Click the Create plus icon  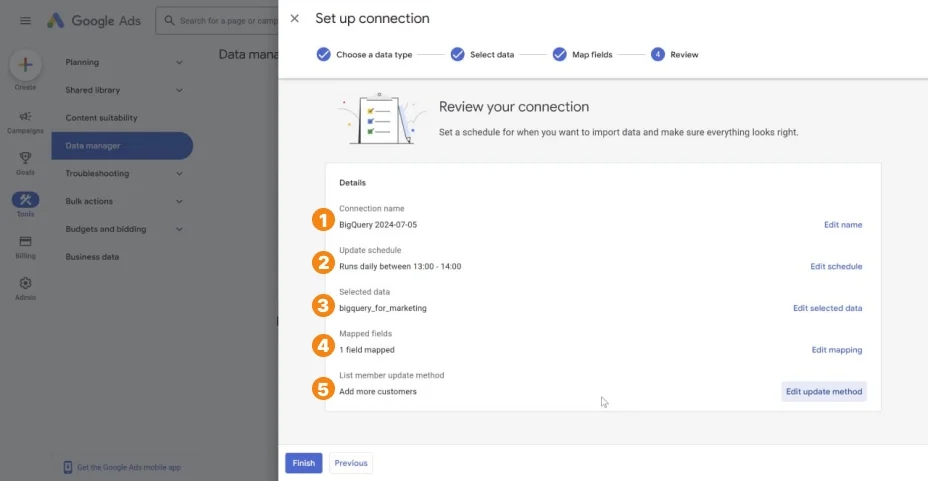[25, 64]
